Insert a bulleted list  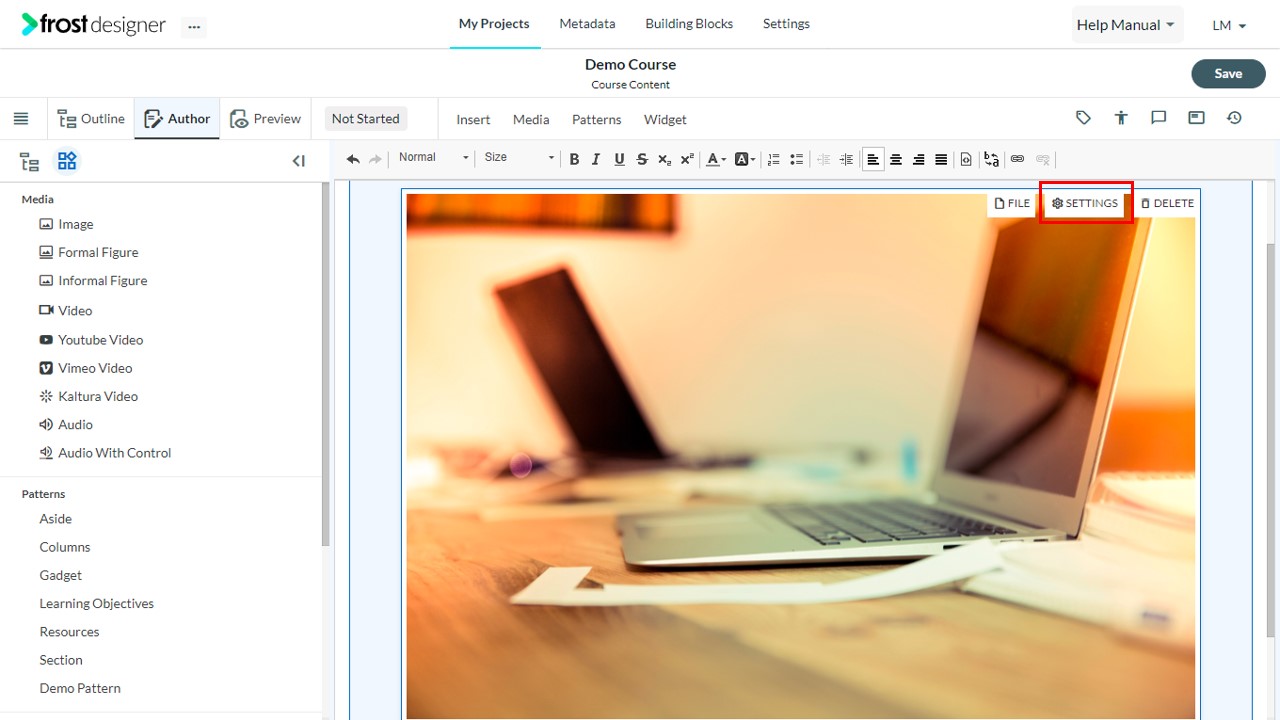click(x=796, y=159)
